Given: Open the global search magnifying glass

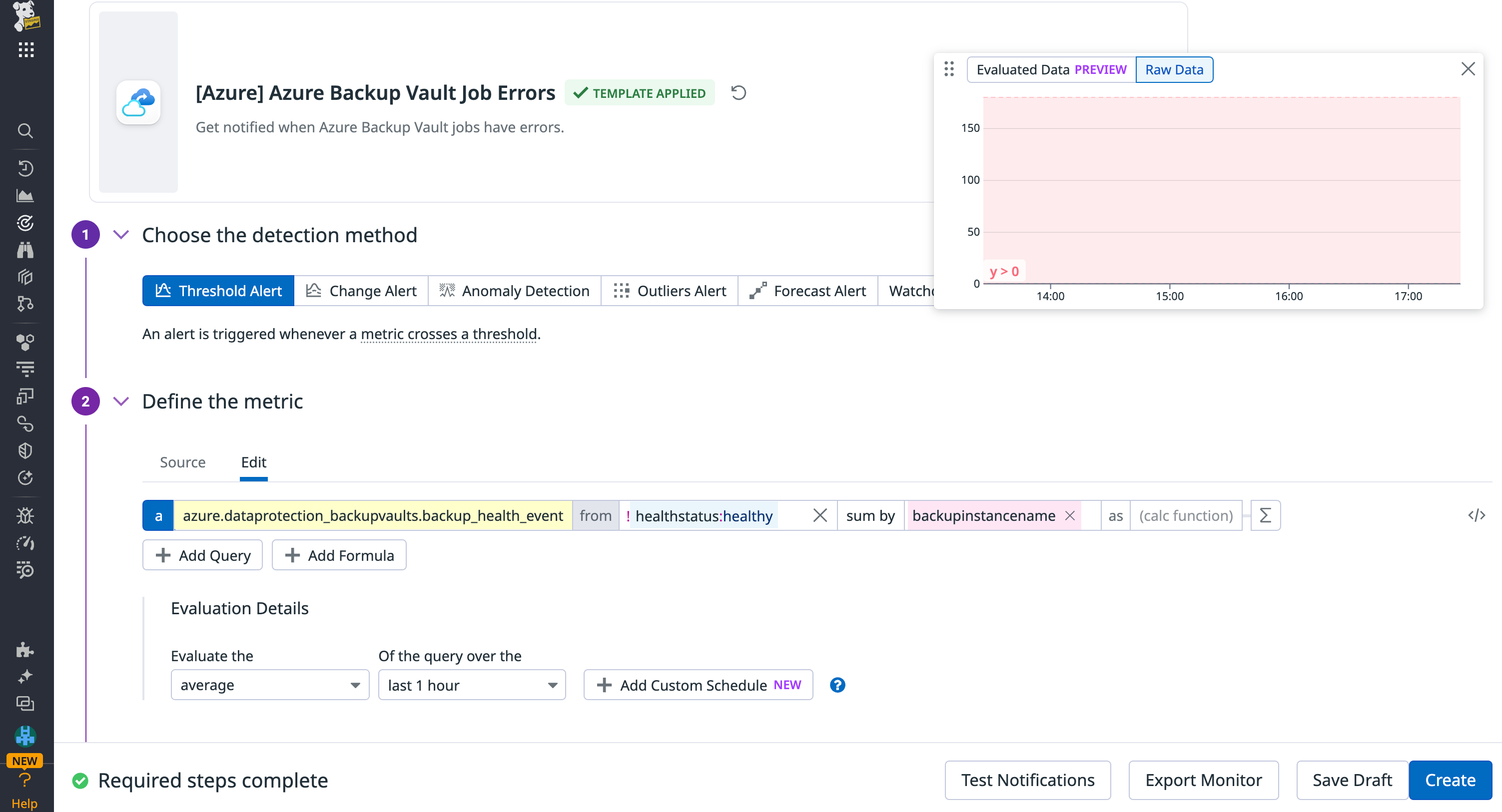Looking at the screenshot, I should click(x=25, y=131).
